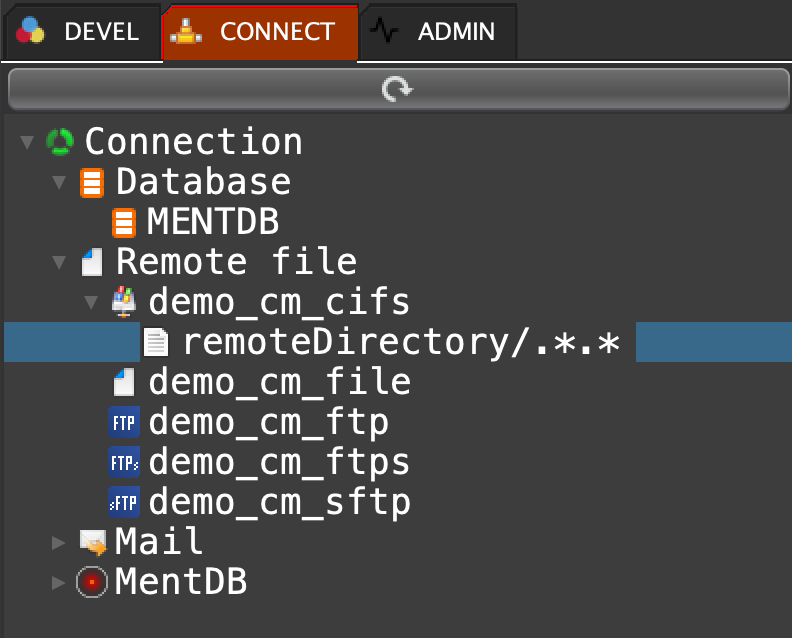This screenshot has height=638, width=792.
Task: Click the orange Database folder icon
Action: tap(92, 182)
